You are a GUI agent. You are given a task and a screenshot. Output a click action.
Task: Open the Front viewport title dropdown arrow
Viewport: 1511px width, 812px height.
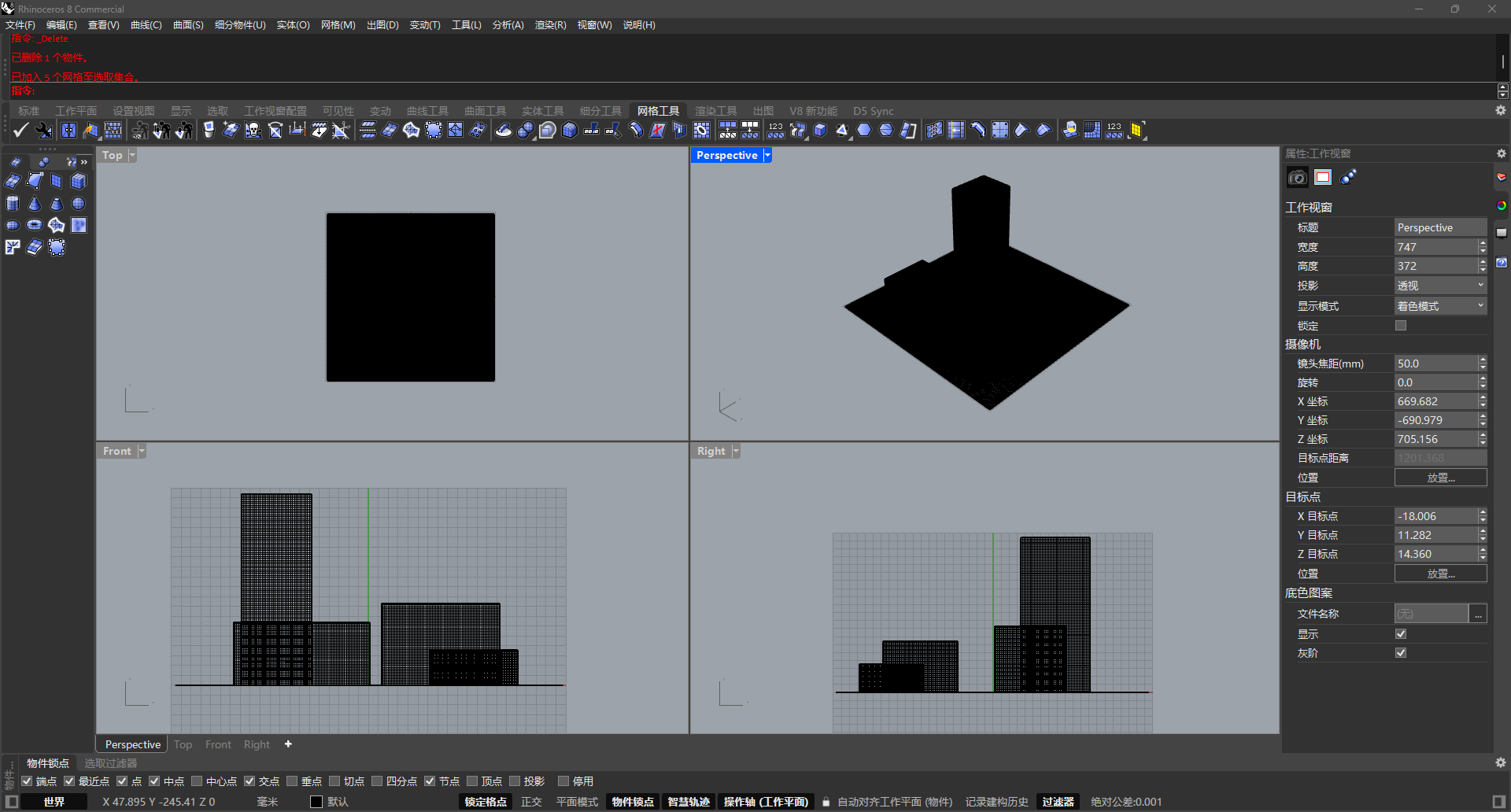[142, 451]
